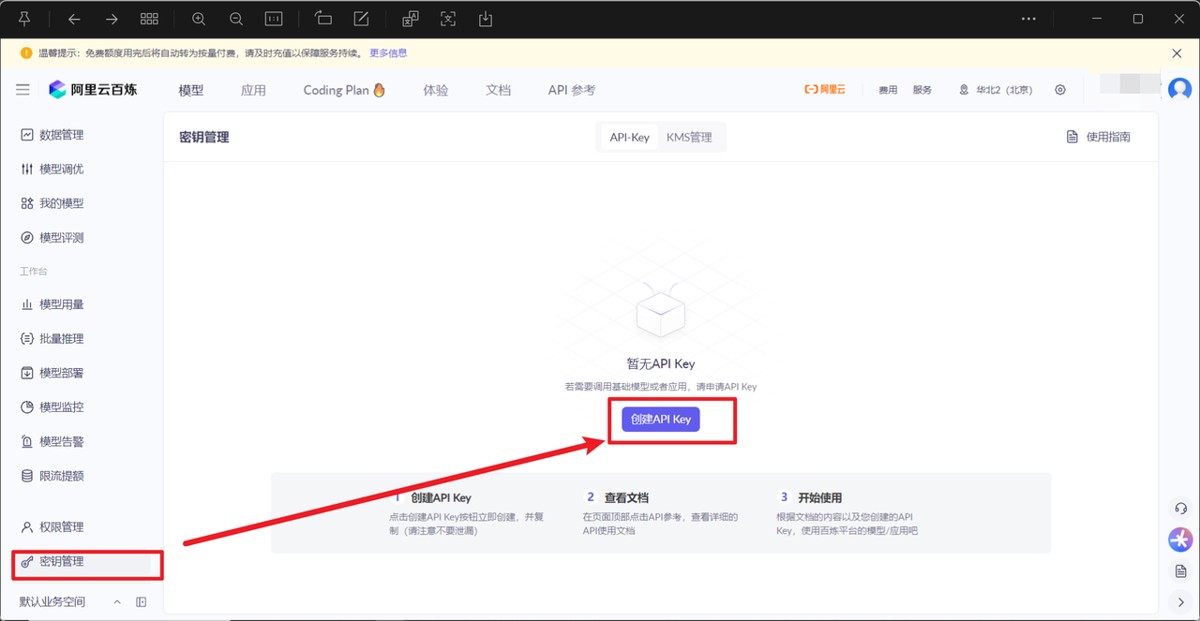The width and height of the screenshot is (1200, 621).
Task: Open the 华北2（北京）region selector
Action: pos(996,90)
